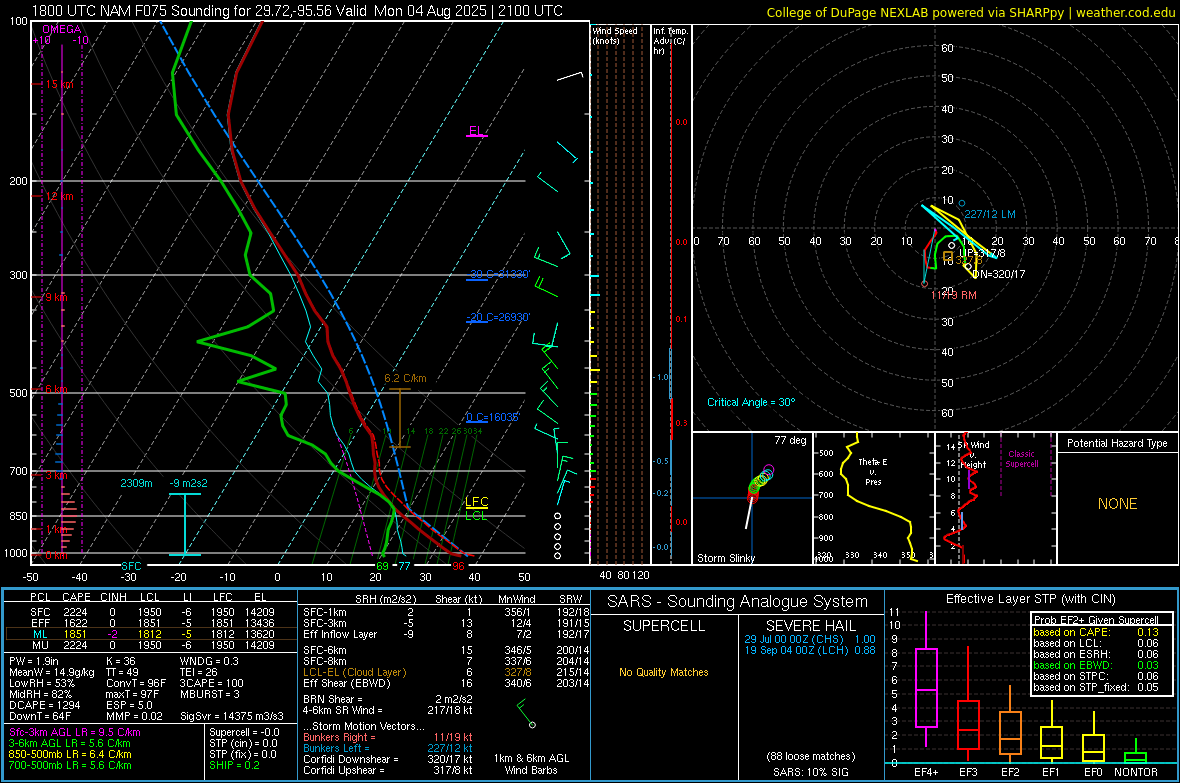Click the NONE hazard type text
Viewport: 1180px width, 783px height.
tap(1117, 504)
